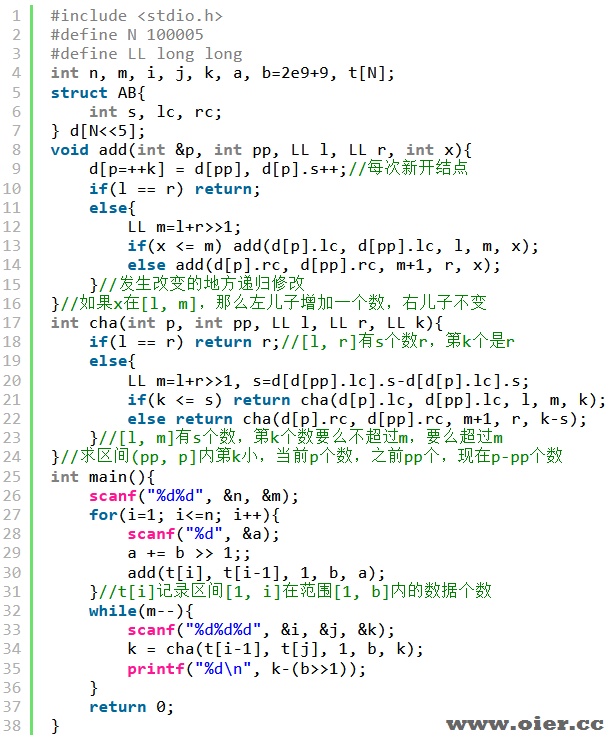This screenshot has width=613, height=738.
Task: Click '#define LL long long' line
Action: click(146, 54)
